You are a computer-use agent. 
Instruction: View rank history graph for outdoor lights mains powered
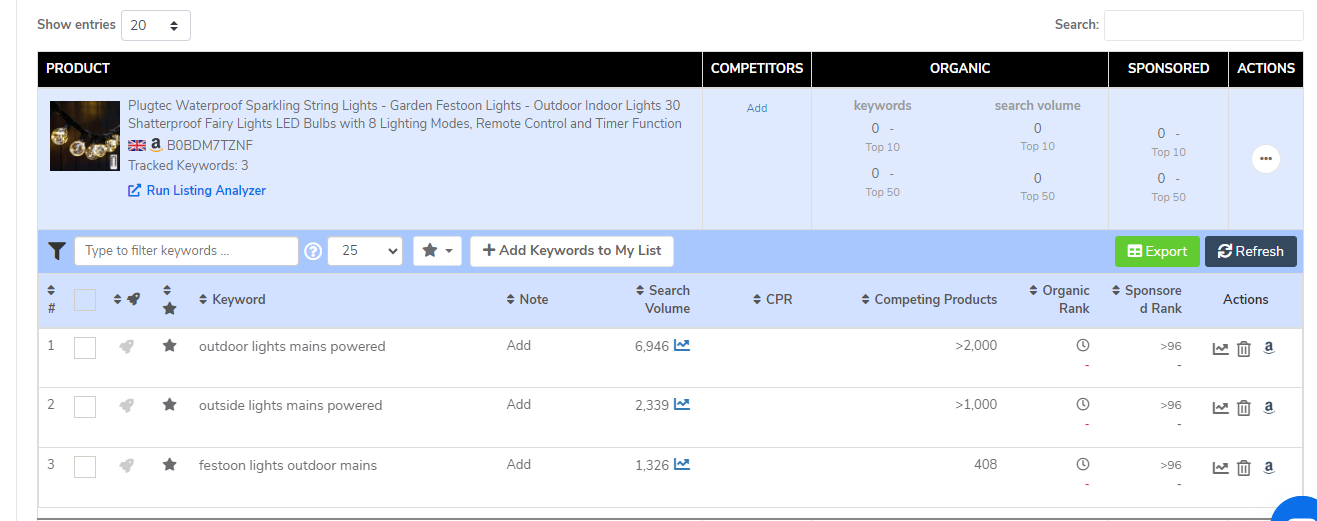tap(1220, 349)
